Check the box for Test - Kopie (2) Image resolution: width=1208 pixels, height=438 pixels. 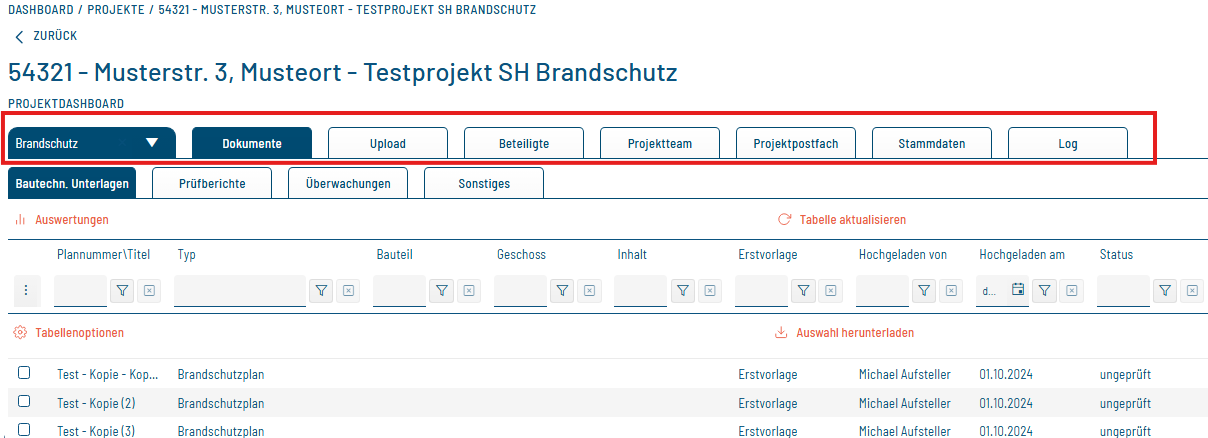[24, 401]
